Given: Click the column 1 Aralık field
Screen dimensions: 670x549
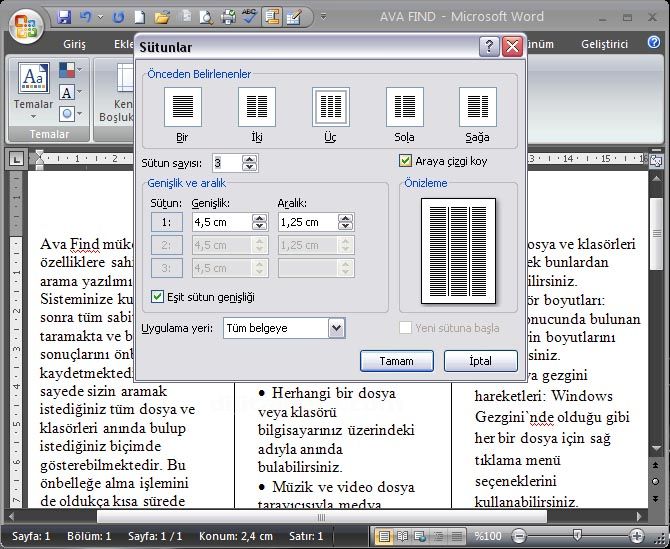Looking at the screenshot, I should 308,222.
